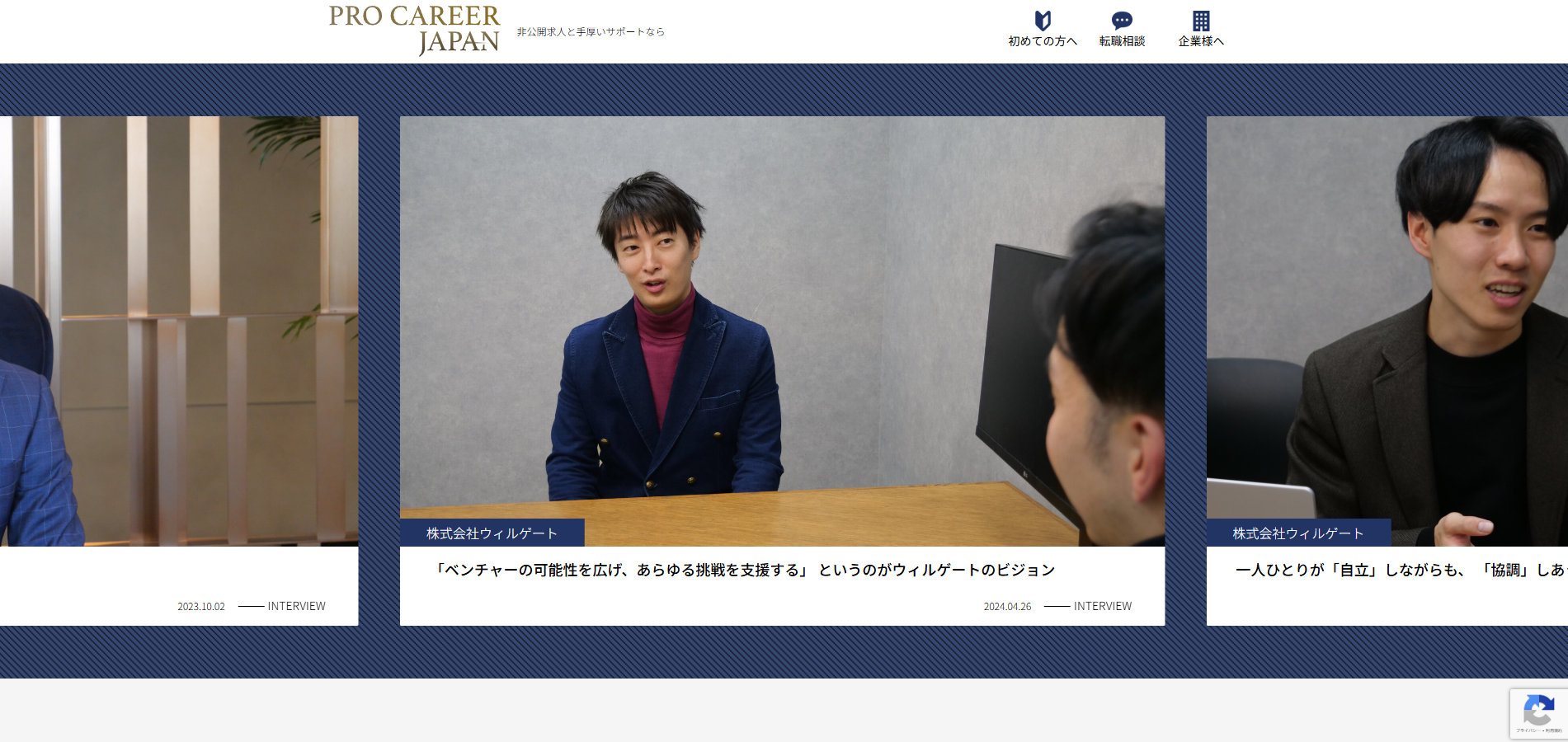Screen dimensions: 1568x742
Task: Click the left slide's partially visible photo
Action: pos(179,330)
